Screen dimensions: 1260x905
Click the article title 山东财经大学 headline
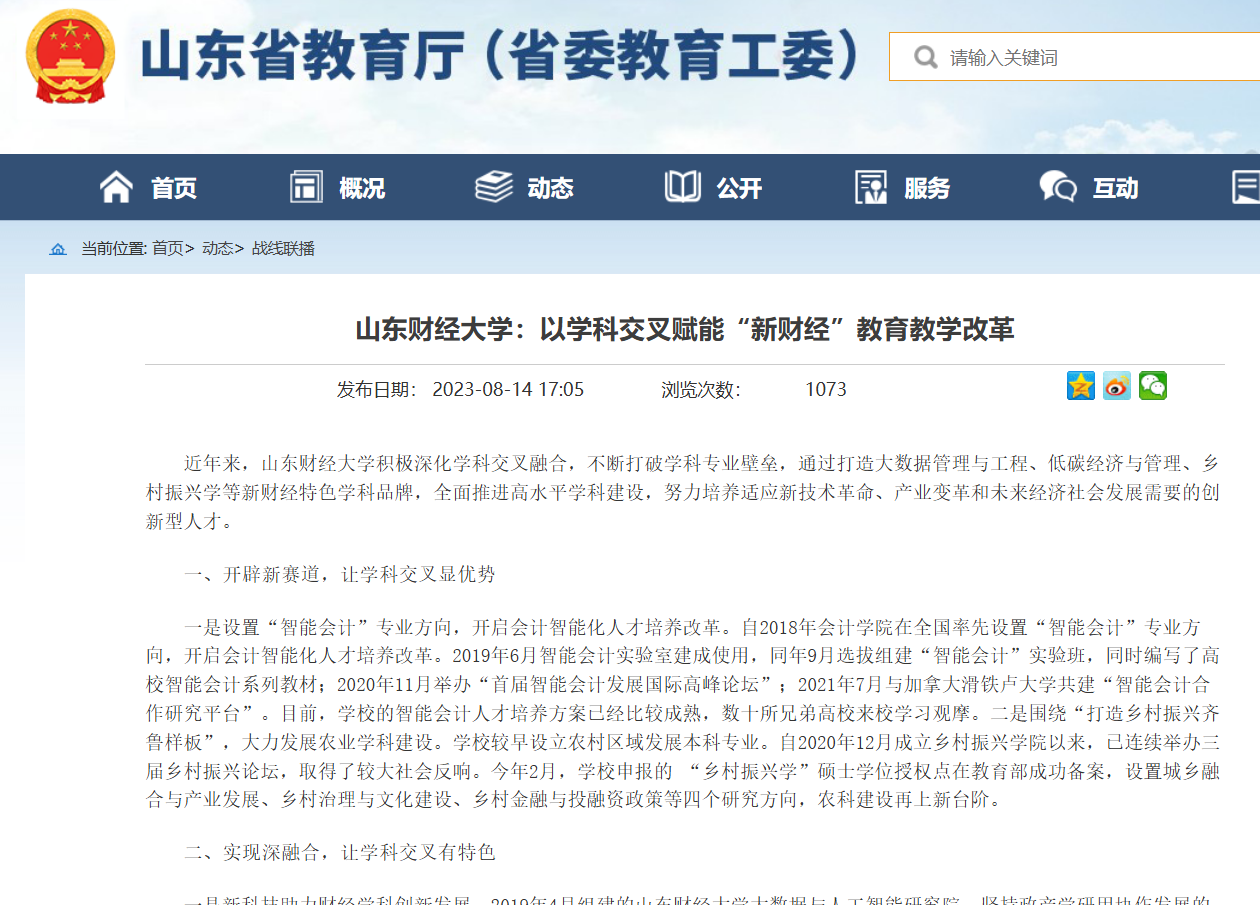click(x=685, y=329)
